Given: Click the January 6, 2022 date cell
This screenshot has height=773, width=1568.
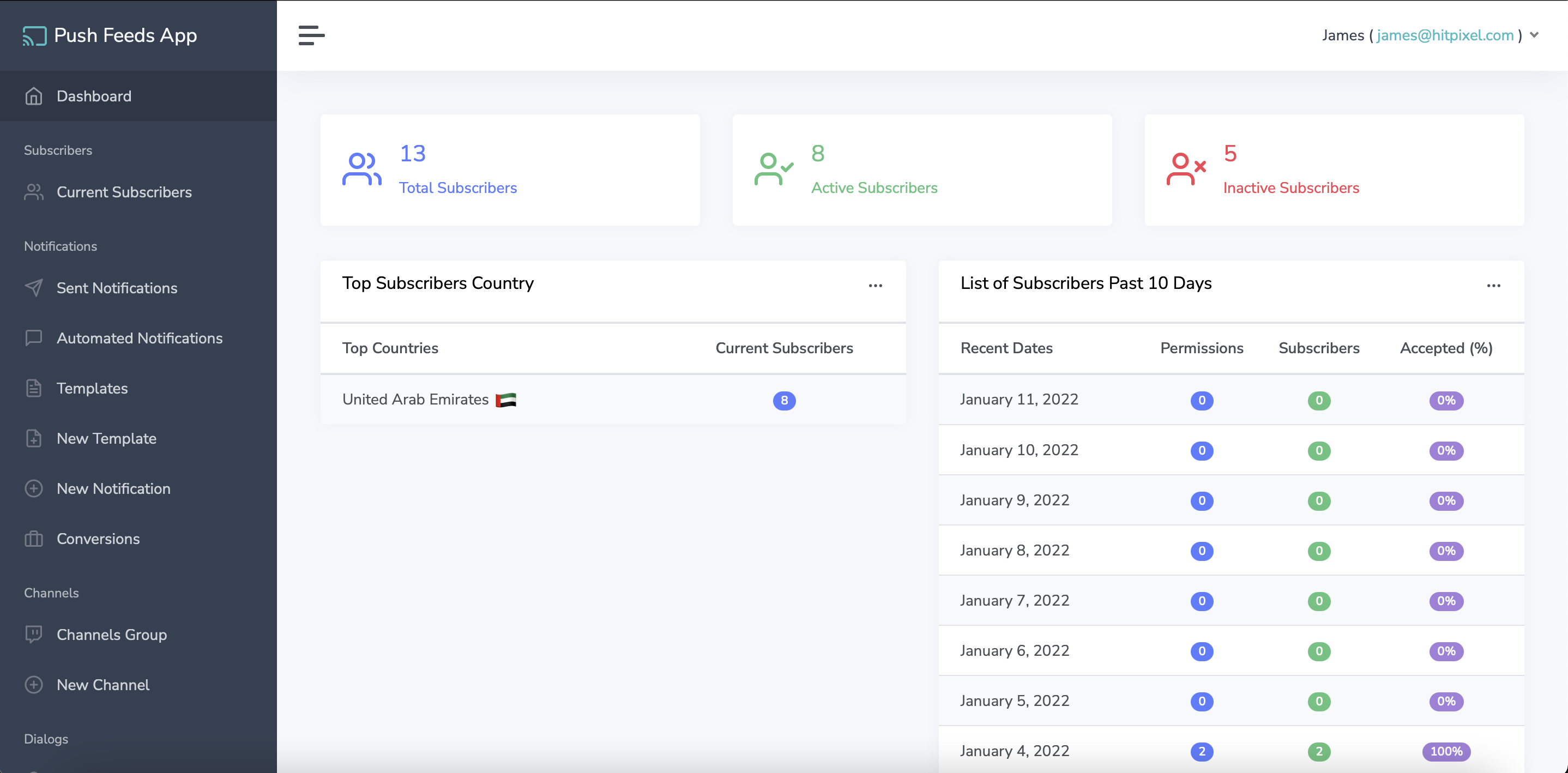Looking at the screenshot, I should (1014, 651).
